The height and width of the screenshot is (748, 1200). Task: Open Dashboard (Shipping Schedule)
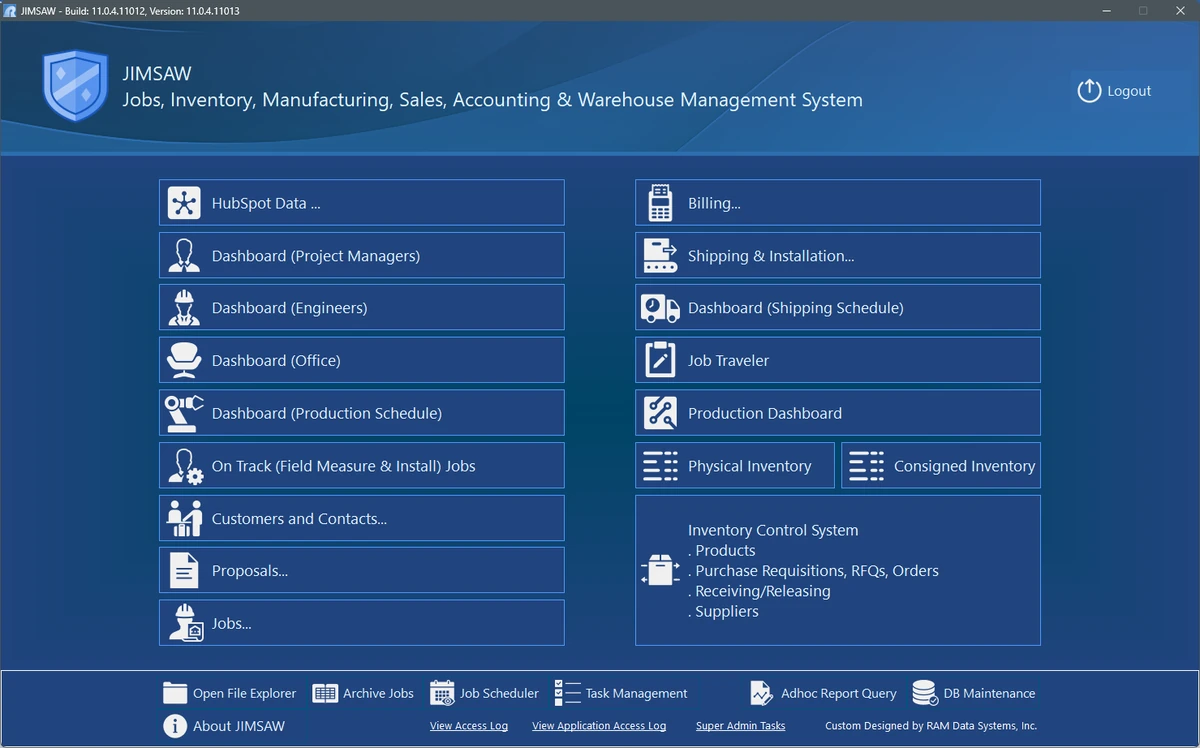pos(838,308)
